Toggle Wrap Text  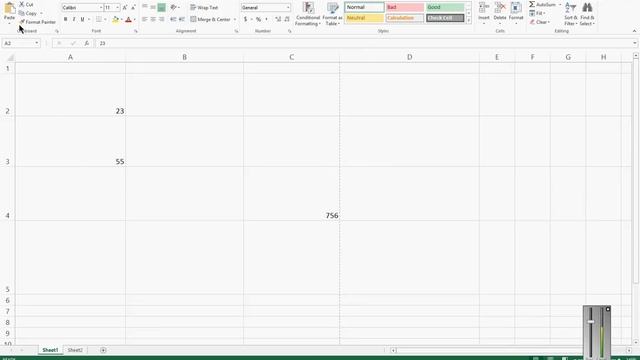click(204, 7)
